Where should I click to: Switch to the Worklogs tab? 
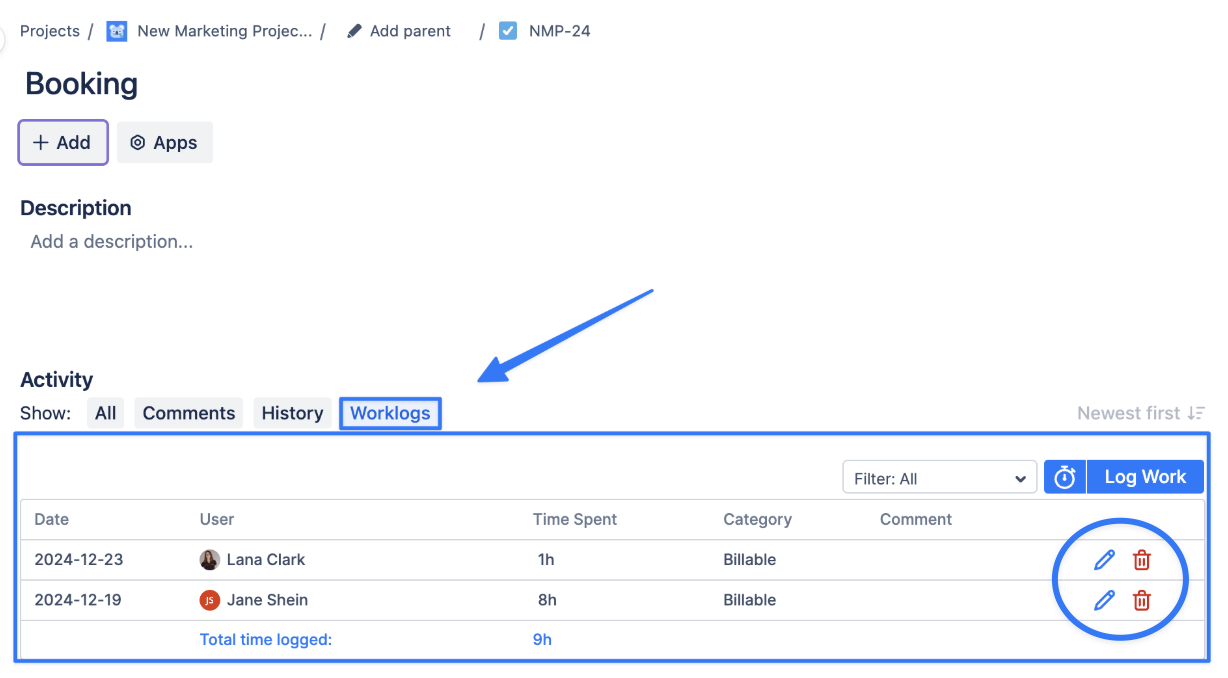click(390, 413)
